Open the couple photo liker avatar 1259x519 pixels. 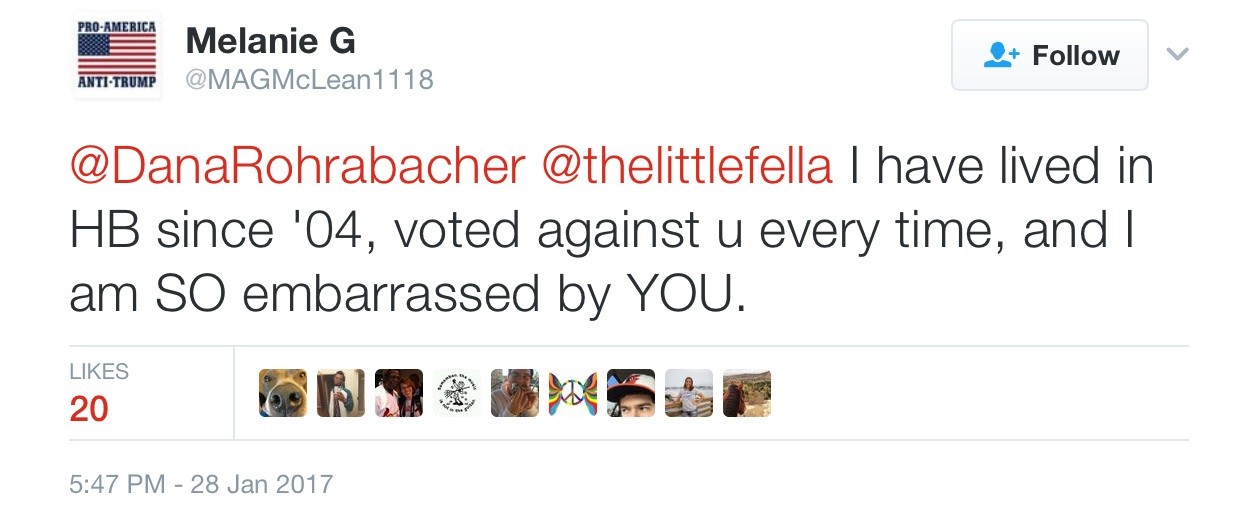[399, 393]
